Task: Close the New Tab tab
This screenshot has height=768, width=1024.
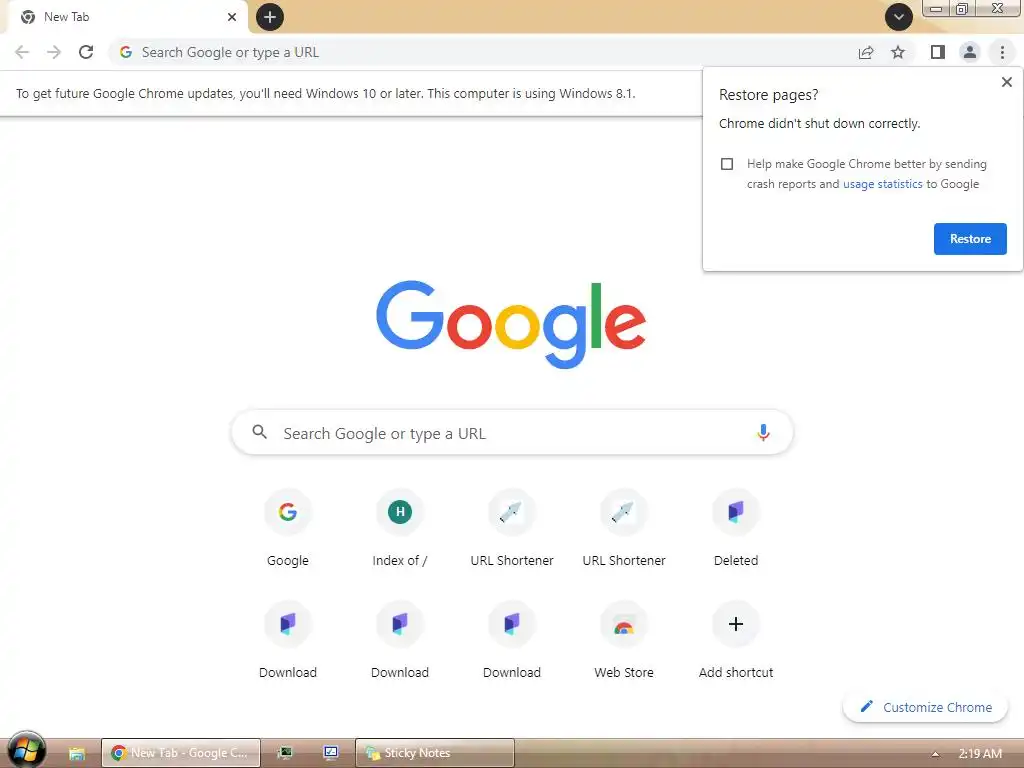Action: 232,17
